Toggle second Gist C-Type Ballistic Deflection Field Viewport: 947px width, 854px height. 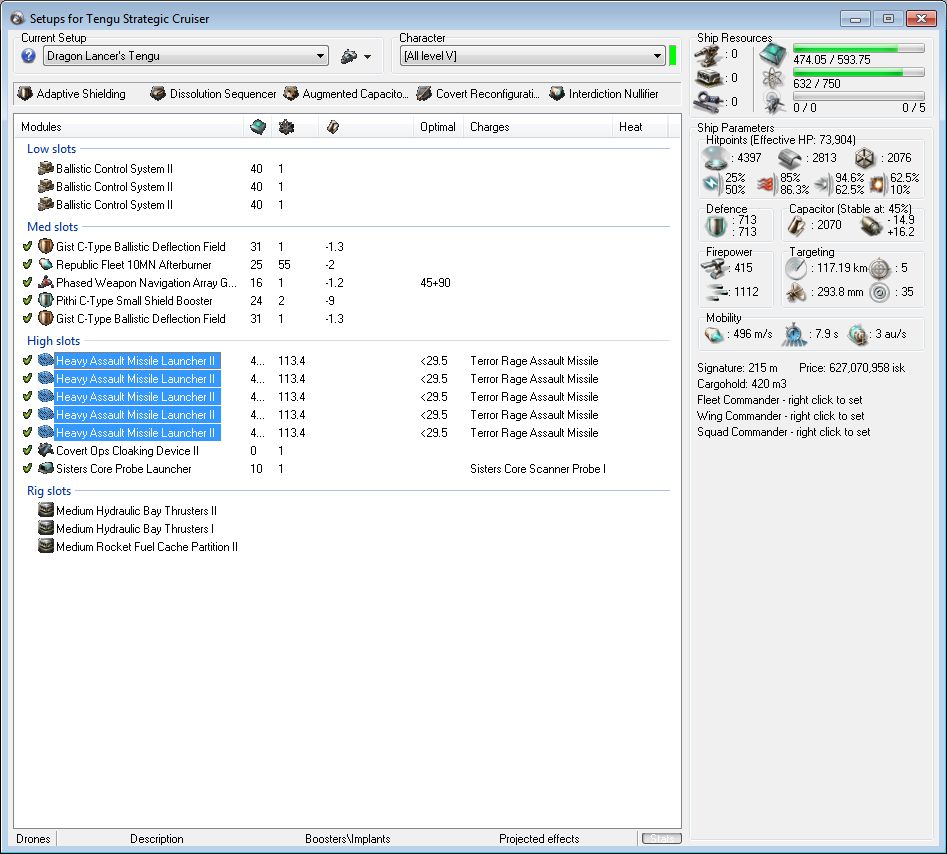27,318
